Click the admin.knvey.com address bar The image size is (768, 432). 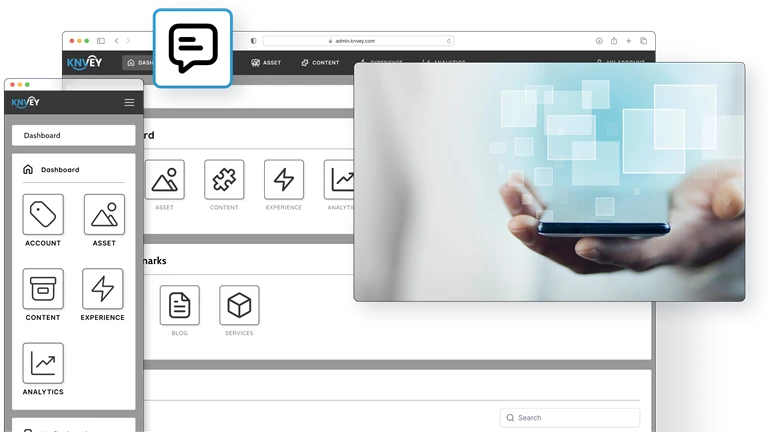[x=357, y=41]
